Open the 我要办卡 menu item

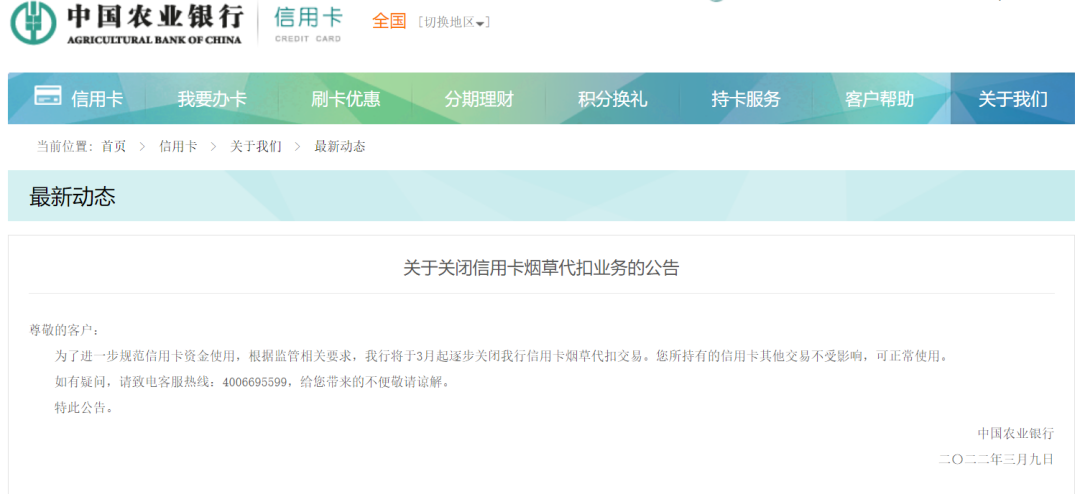pos(211,99)
